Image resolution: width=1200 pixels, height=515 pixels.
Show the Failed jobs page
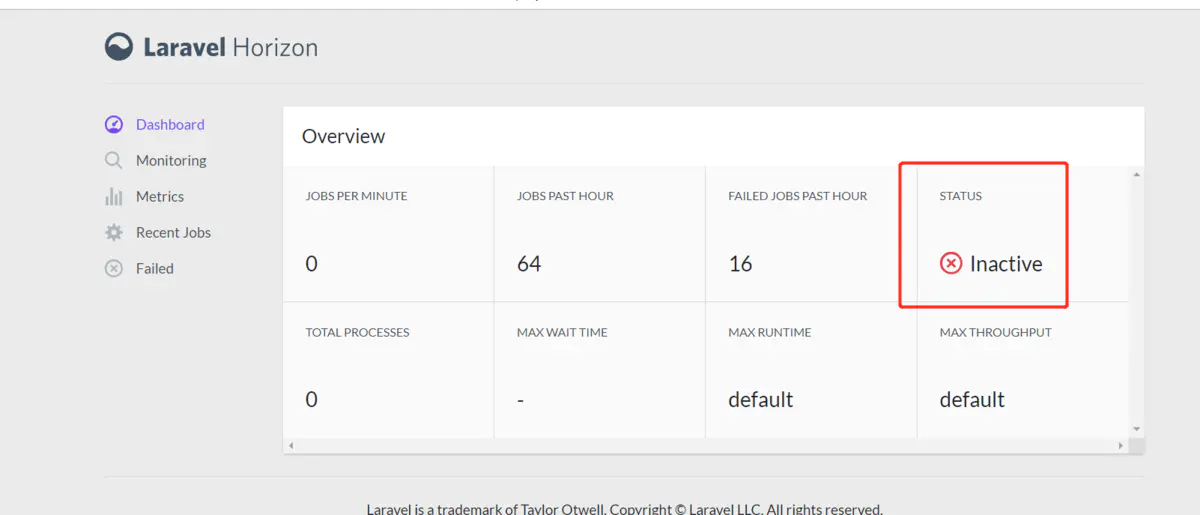155,268
